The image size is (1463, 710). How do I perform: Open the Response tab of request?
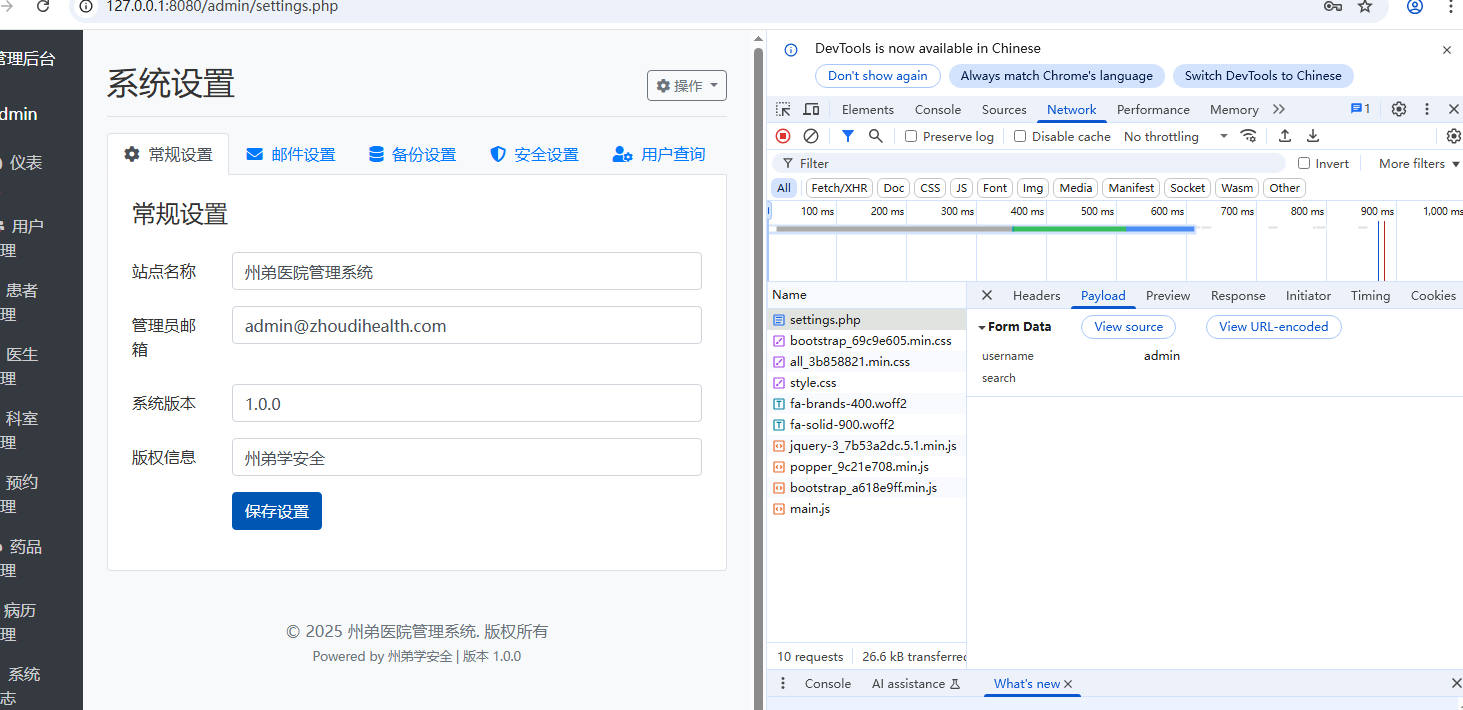[1238, 295]
